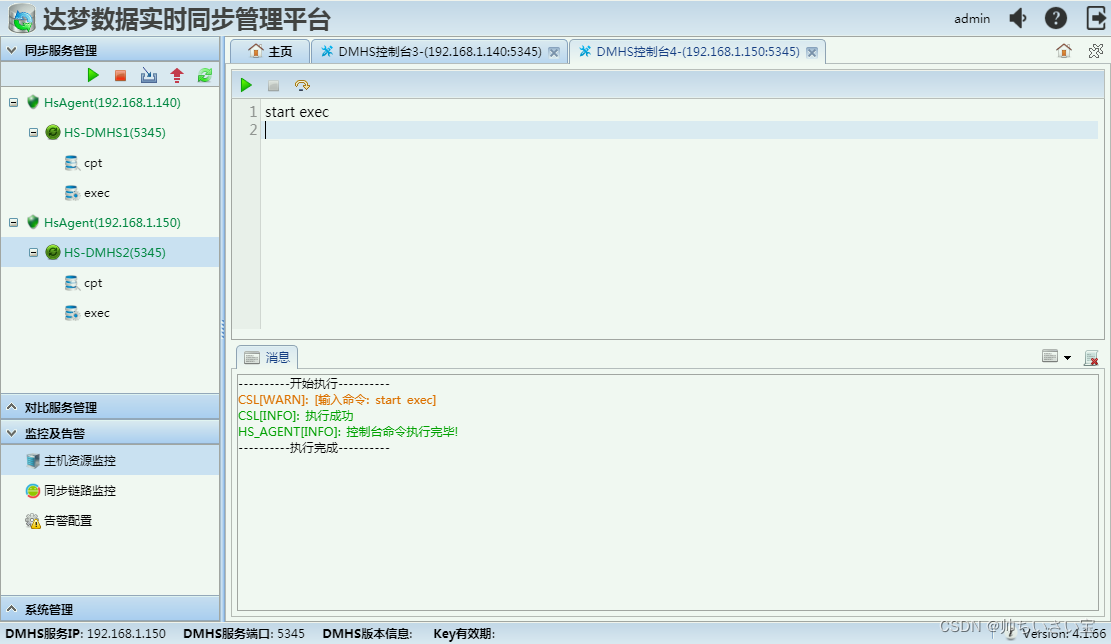Click the HS-DMHS2(5345) green status icon
Viewport: 1111px width, 644px height.
tap(52, 252)
